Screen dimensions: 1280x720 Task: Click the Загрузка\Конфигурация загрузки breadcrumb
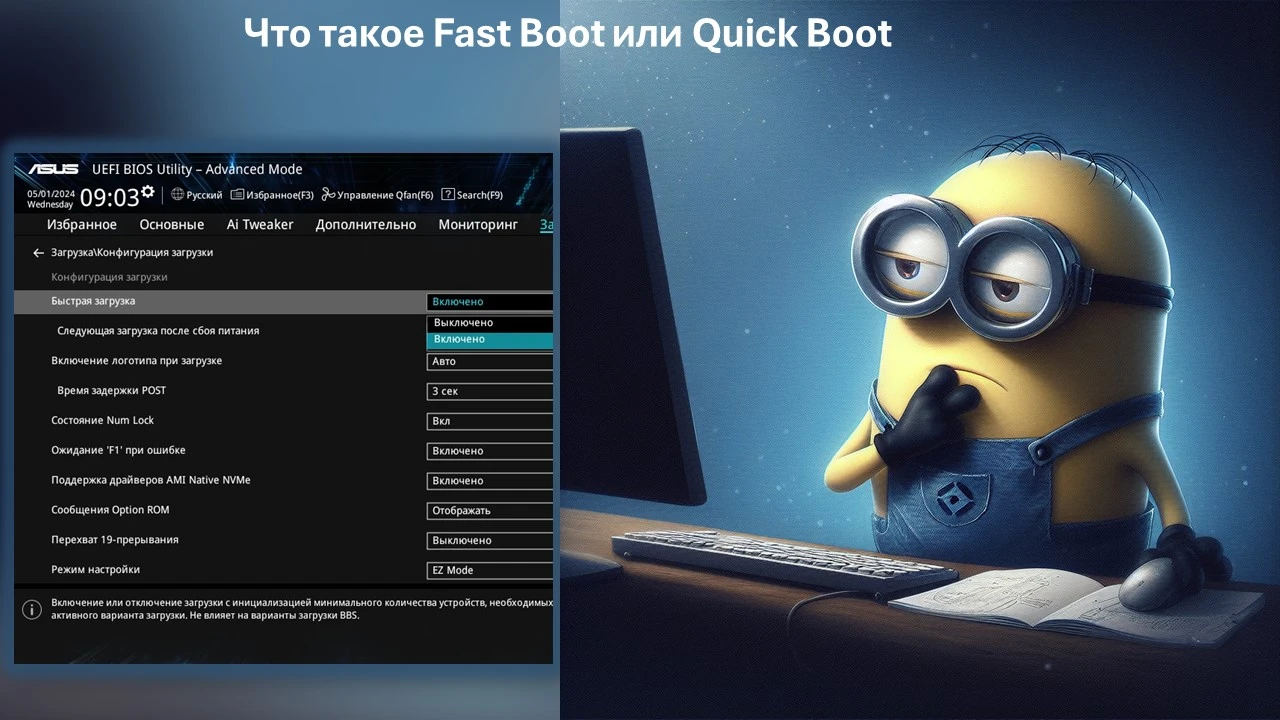[132, 253]
